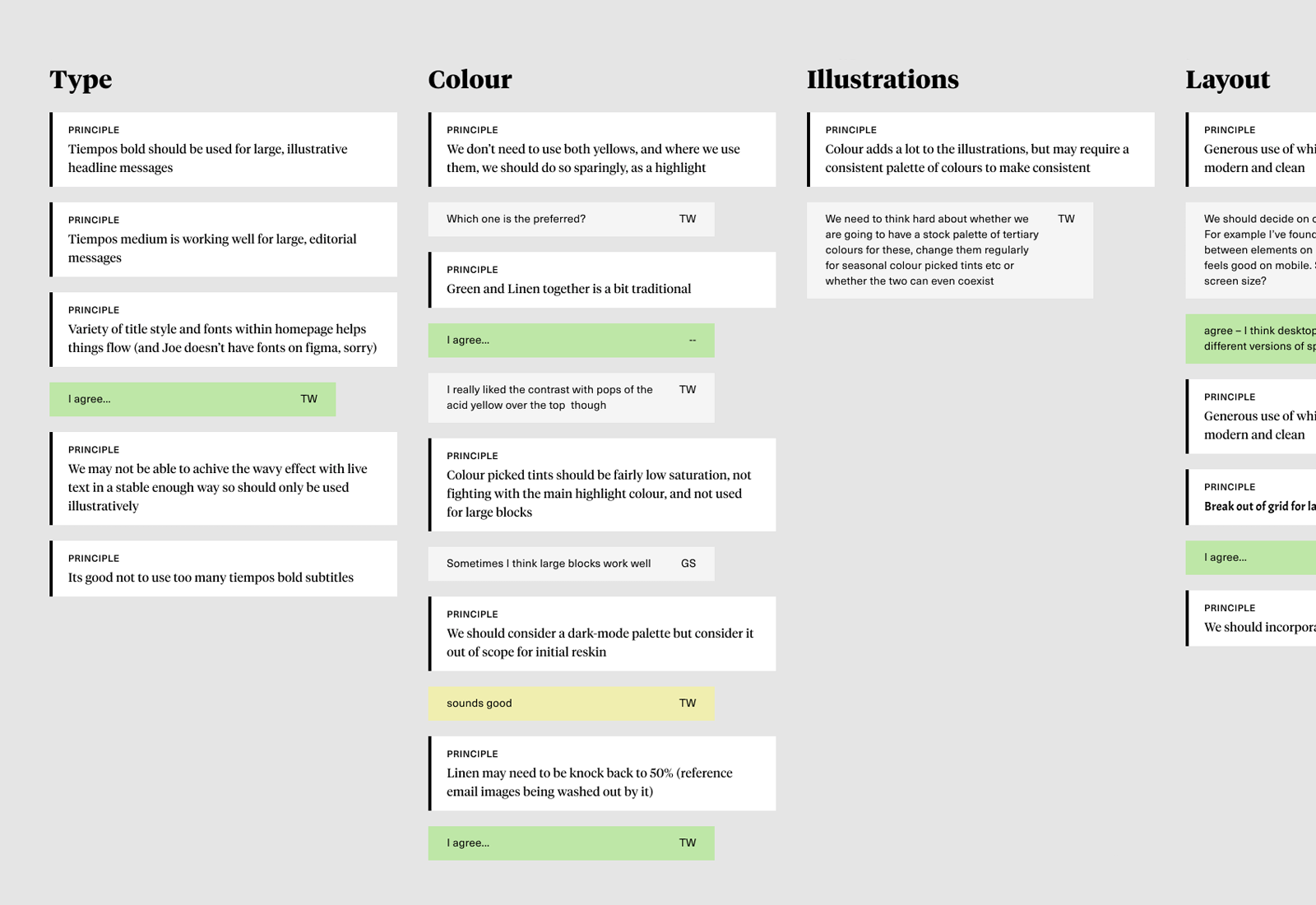This screenshot has height=905, width=1316.
Task: Select the 'Which one is the preferred?' comment
Action: pyautogui.click(x=571, y=220)
